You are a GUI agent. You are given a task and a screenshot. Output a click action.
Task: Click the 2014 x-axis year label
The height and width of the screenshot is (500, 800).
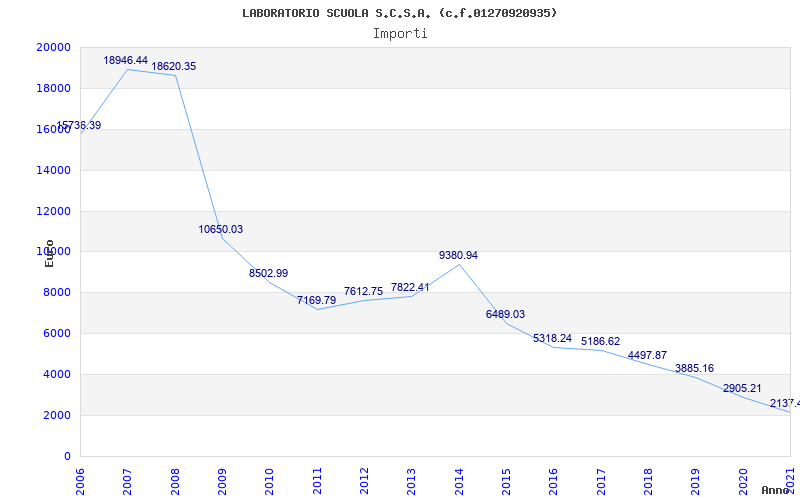click(459, 481)
